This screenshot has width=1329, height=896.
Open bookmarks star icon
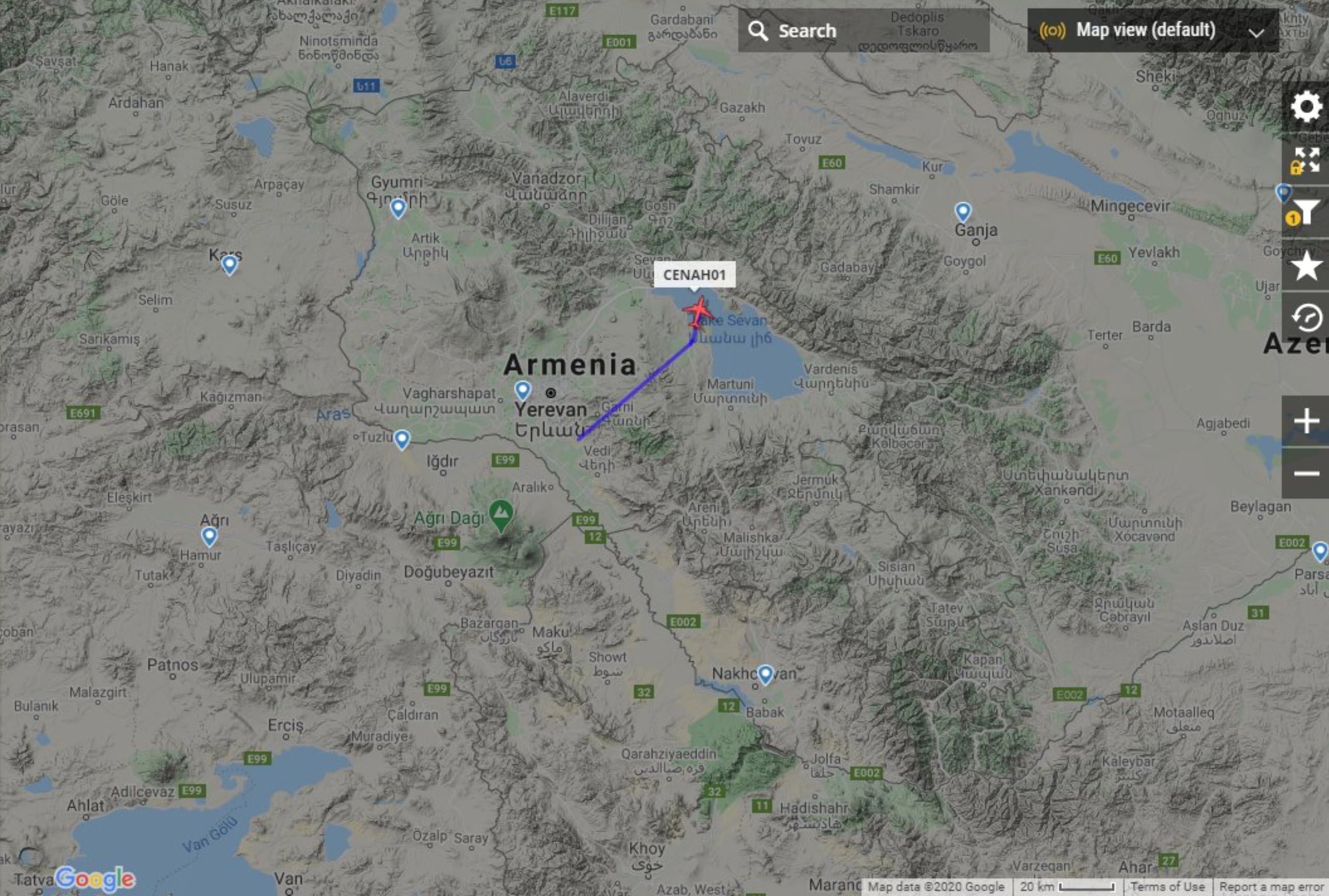tap(1306, 266)
